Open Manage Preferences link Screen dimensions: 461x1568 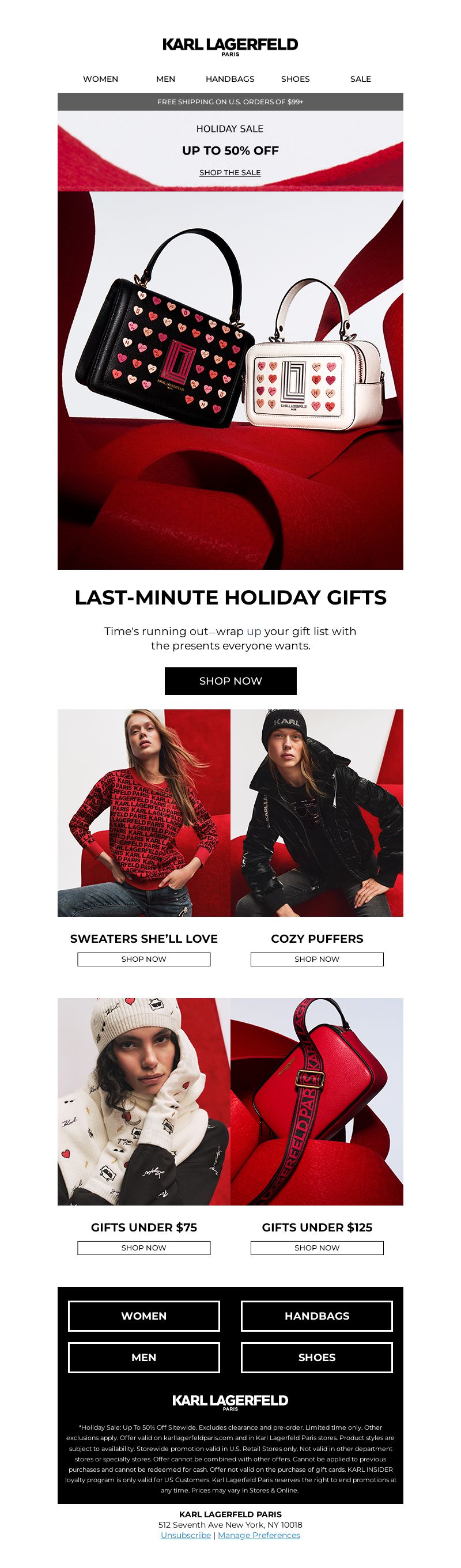pyautogui.click(x=259, y=1536)
